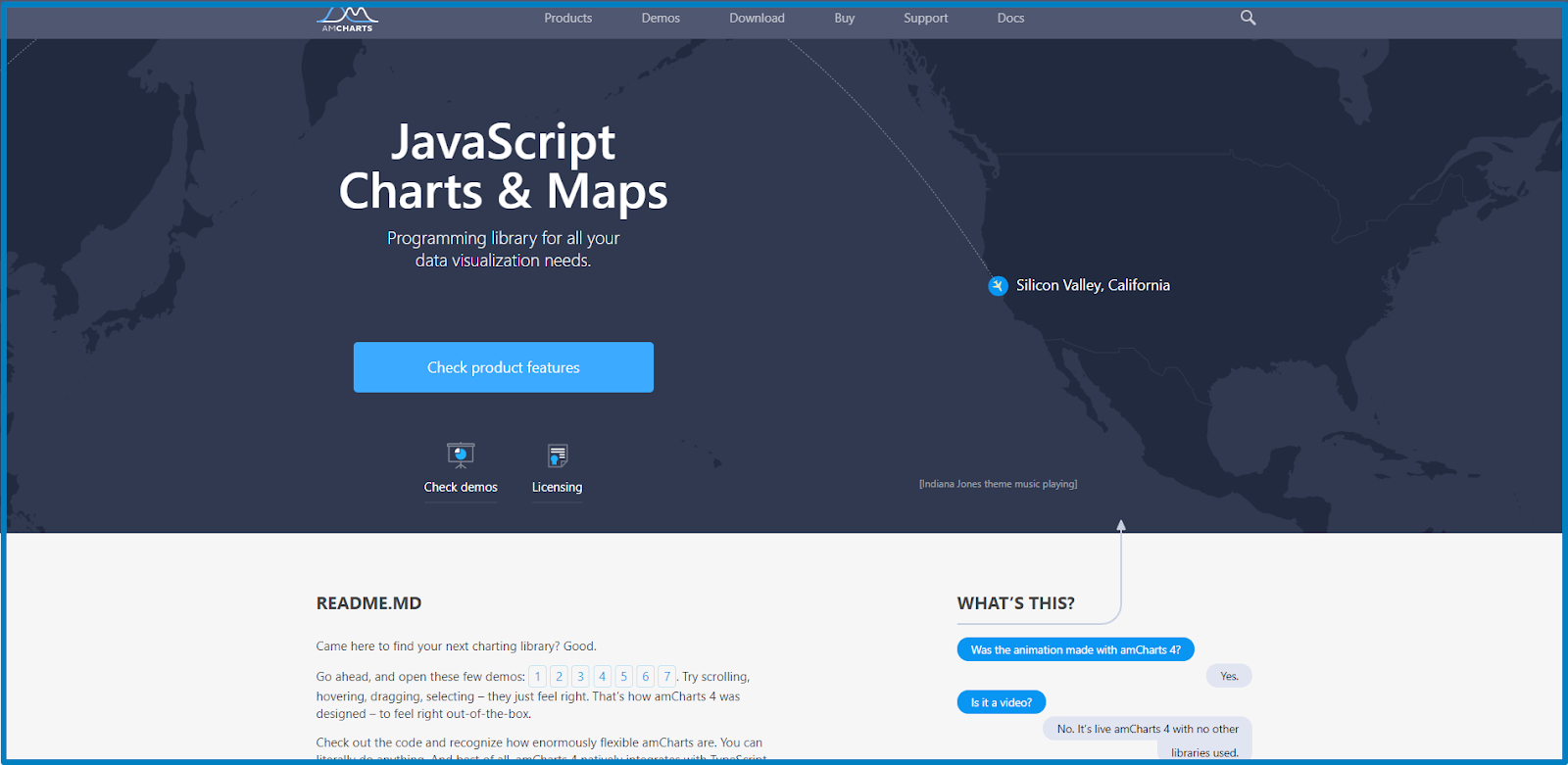
Task: Open the Demos menu item
Action: pos(661,19)
